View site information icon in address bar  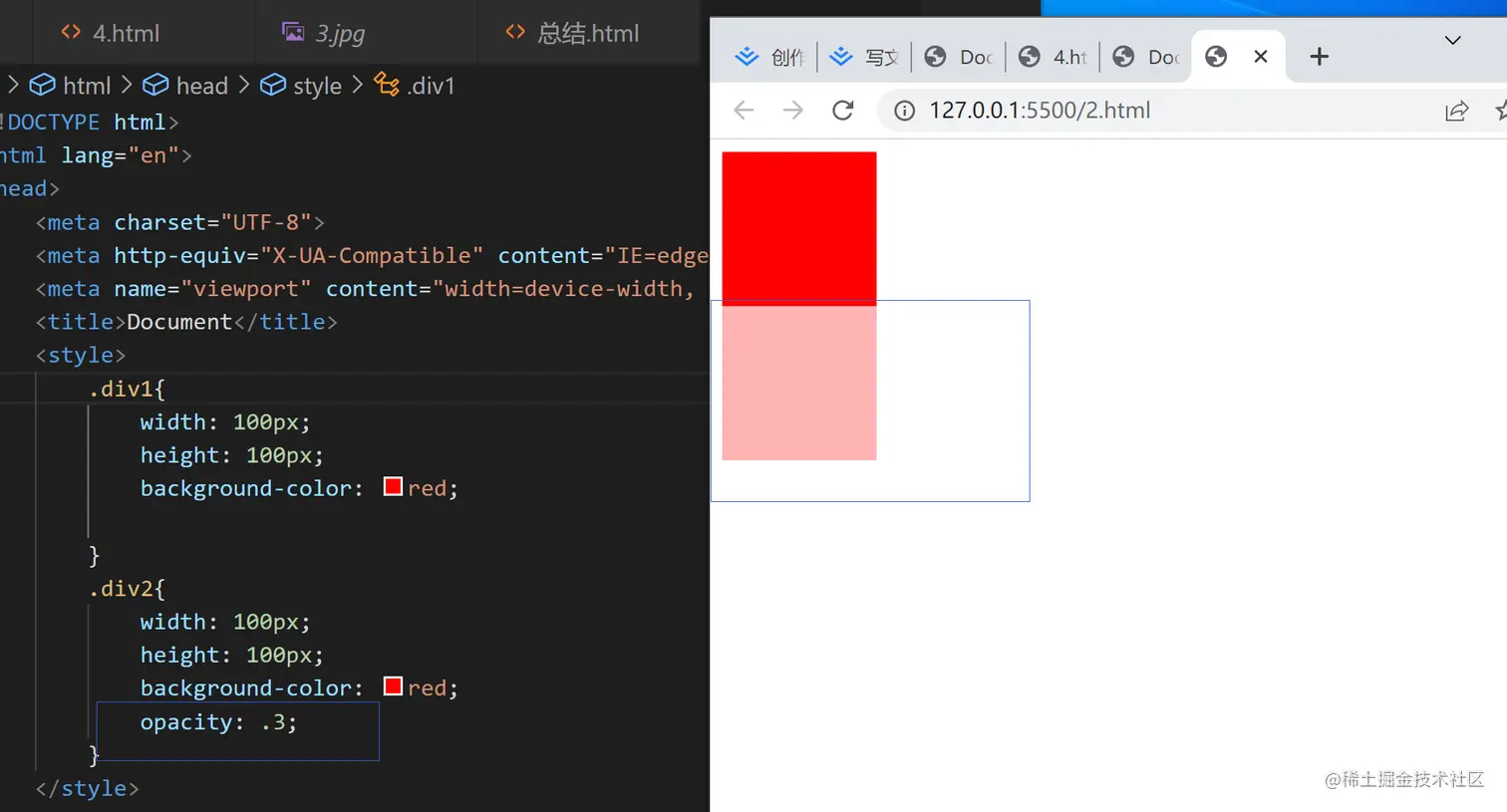coord(904,111)
